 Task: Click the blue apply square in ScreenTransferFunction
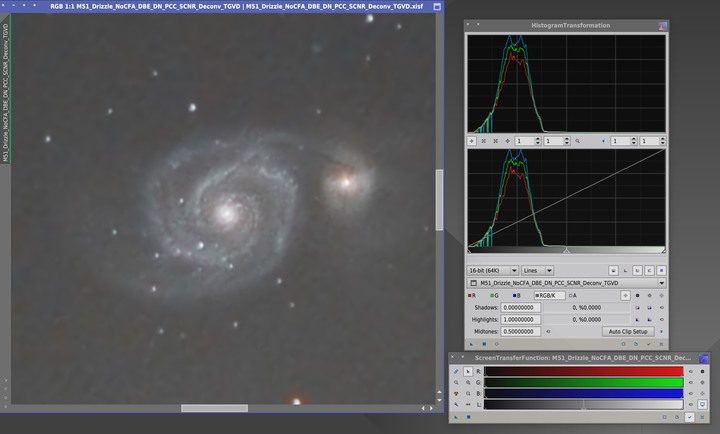click(x=468, y=417)
